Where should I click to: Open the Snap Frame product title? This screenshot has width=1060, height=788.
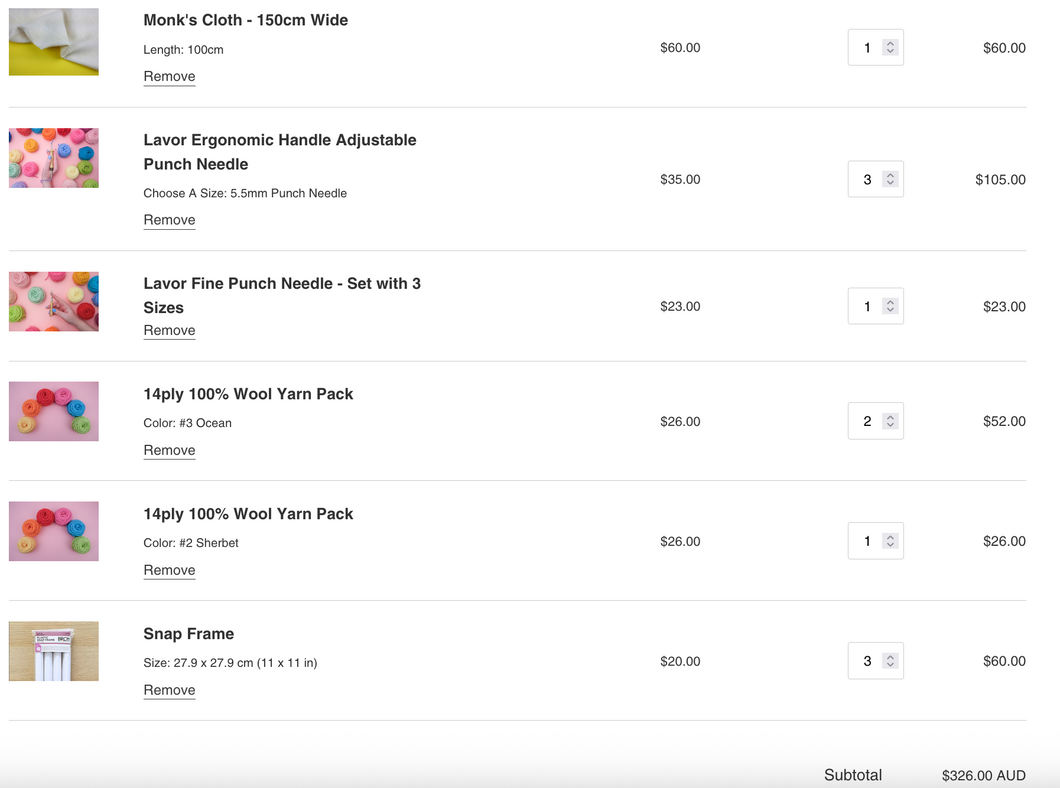(189, 634)
